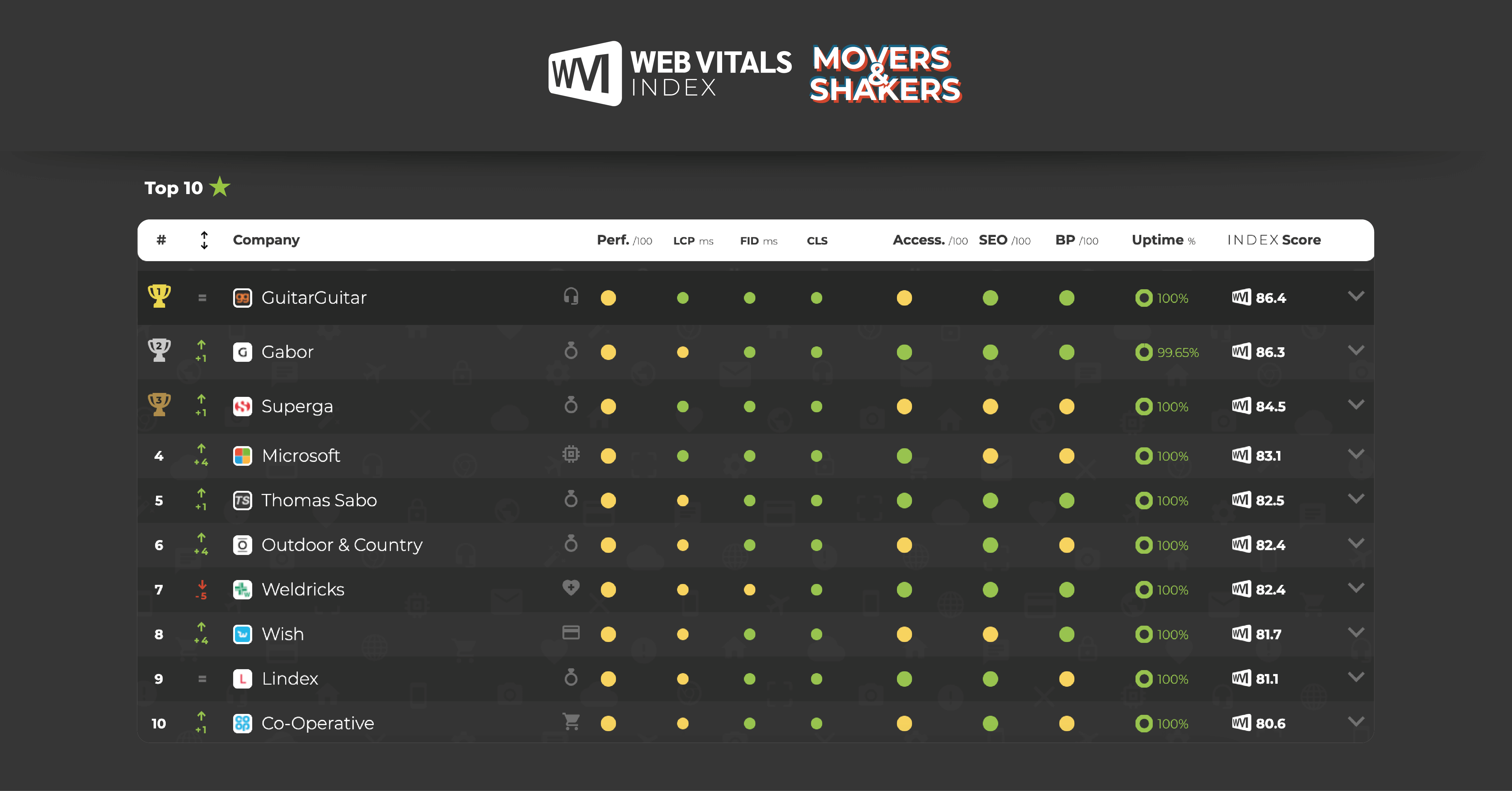Click the WVI score icon next to 86.4

[1241, 297]
